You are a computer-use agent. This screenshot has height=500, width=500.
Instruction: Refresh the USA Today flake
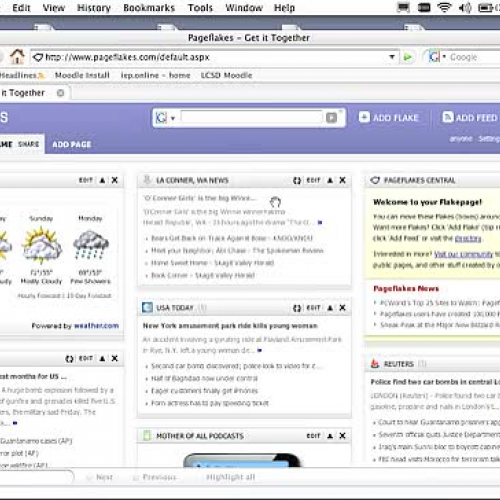point(297,308)
